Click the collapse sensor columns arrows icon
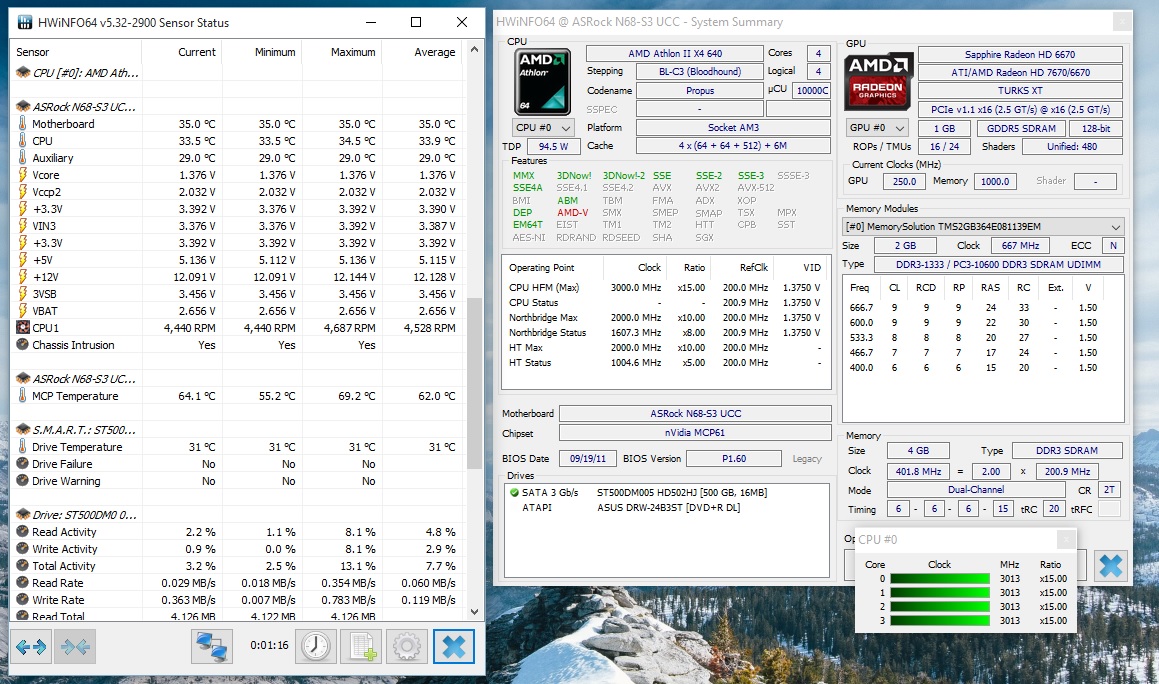 click(75, 647)
